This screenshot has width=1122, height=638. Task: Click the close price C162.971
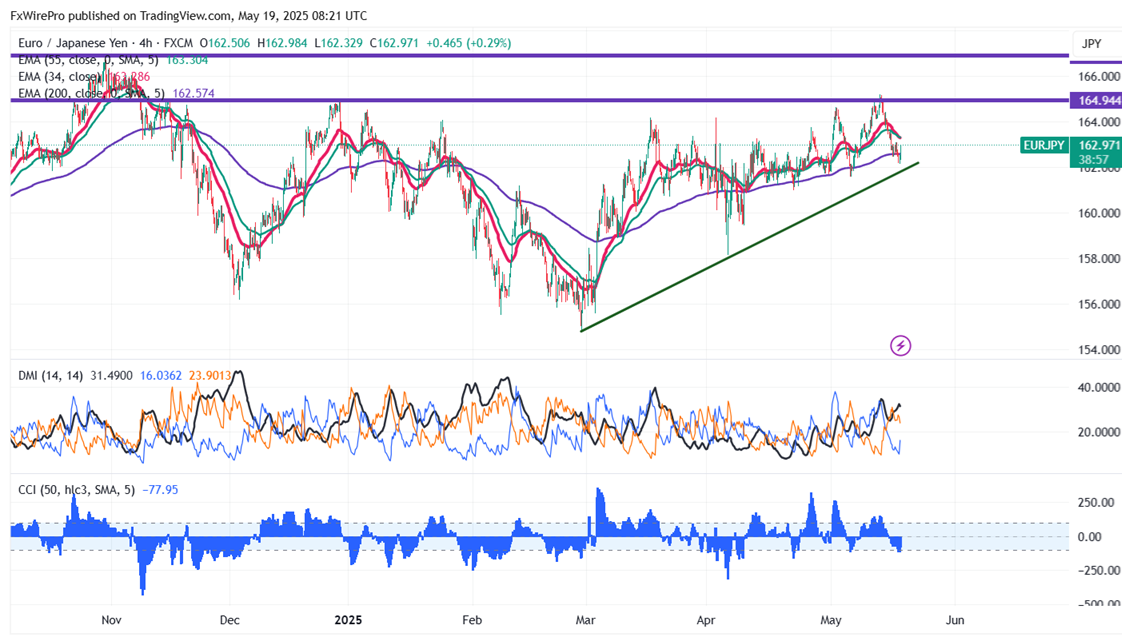click(x=394, y=43)
